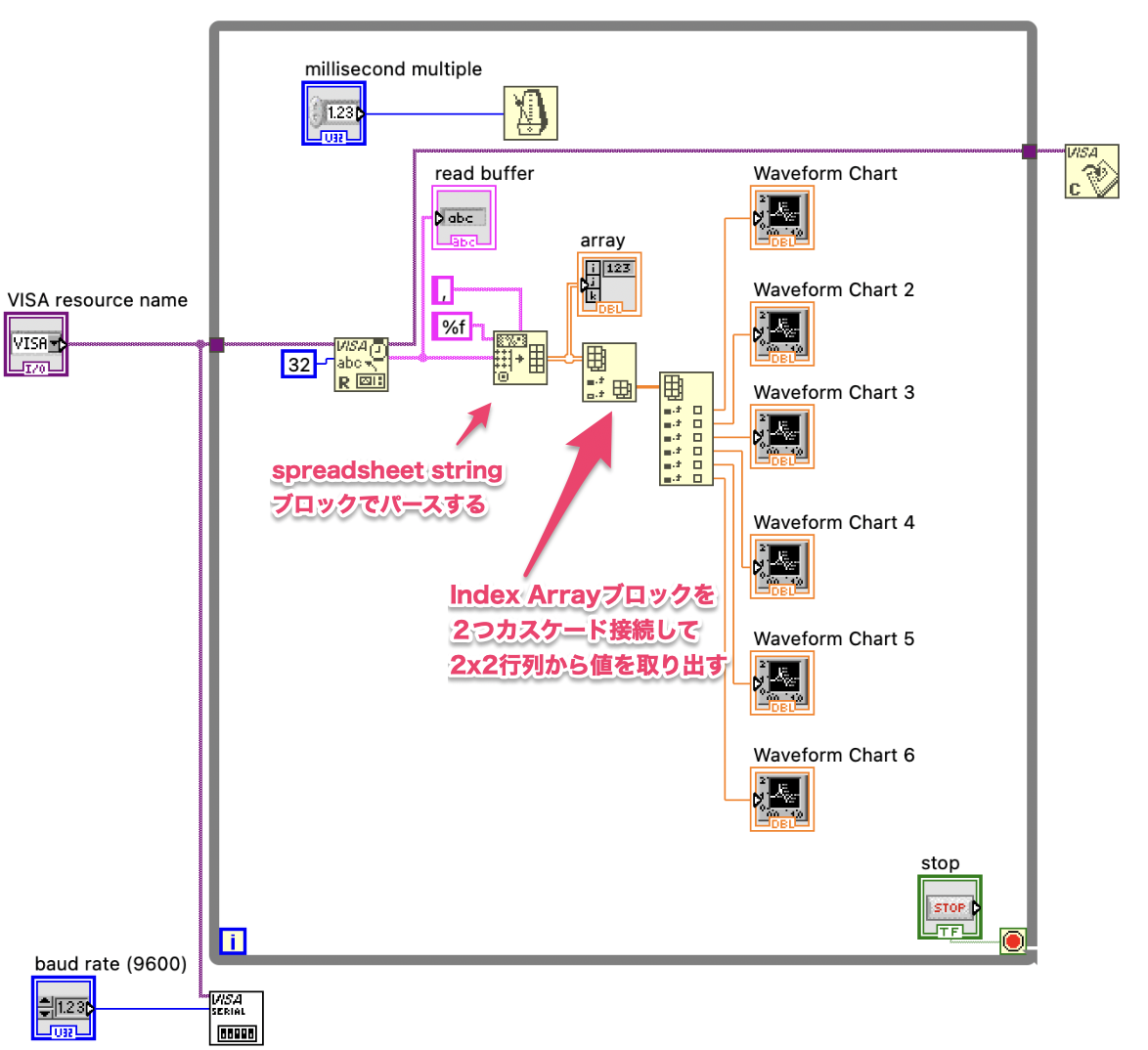Click the Waveform Chart 3 terminal
The width and height of the screenshot is (1148, 1050).
(782, 436)
